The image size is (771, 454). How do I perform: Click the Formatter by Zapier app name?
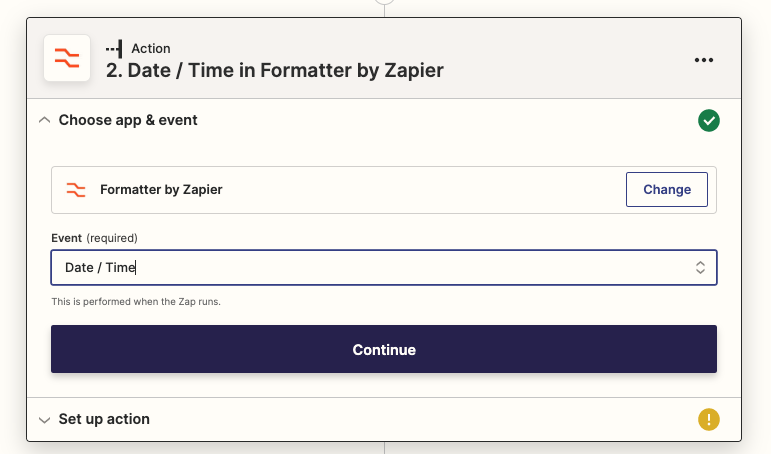click(x=161, y=190)
